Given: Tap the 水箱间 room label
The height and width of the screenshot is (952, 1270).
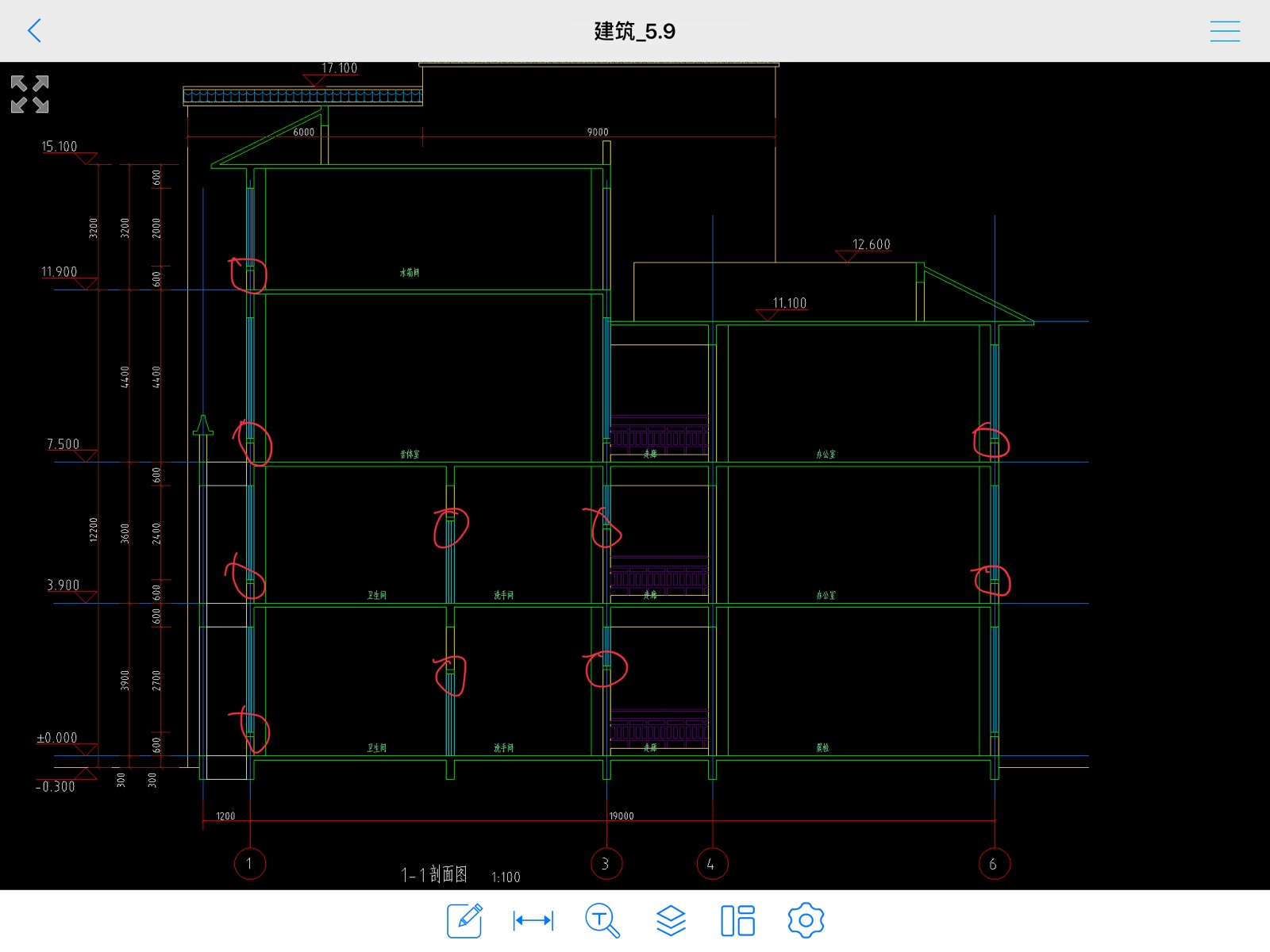Looking at the screenshot, I should pos(410,273).
